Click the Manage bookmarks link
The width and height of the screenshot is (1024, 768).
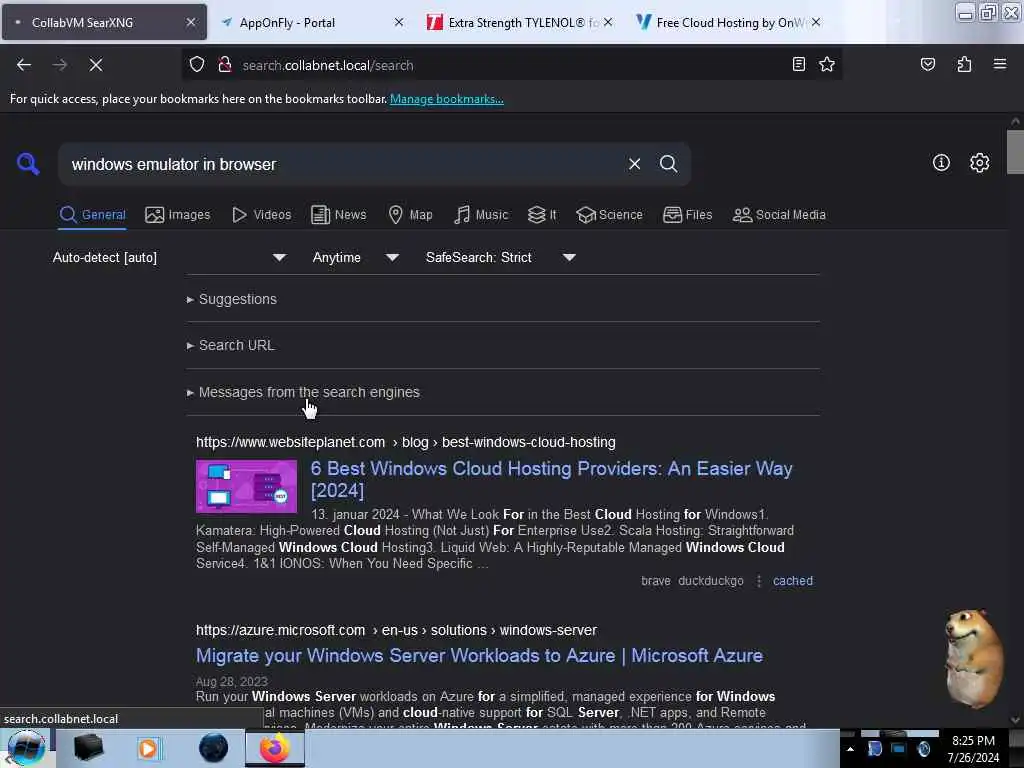click(x=447, y=99)
